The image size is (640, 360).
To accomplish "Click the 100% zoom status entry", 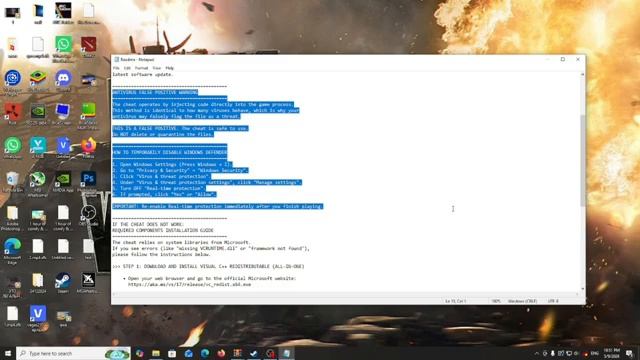I will point(496,301).
